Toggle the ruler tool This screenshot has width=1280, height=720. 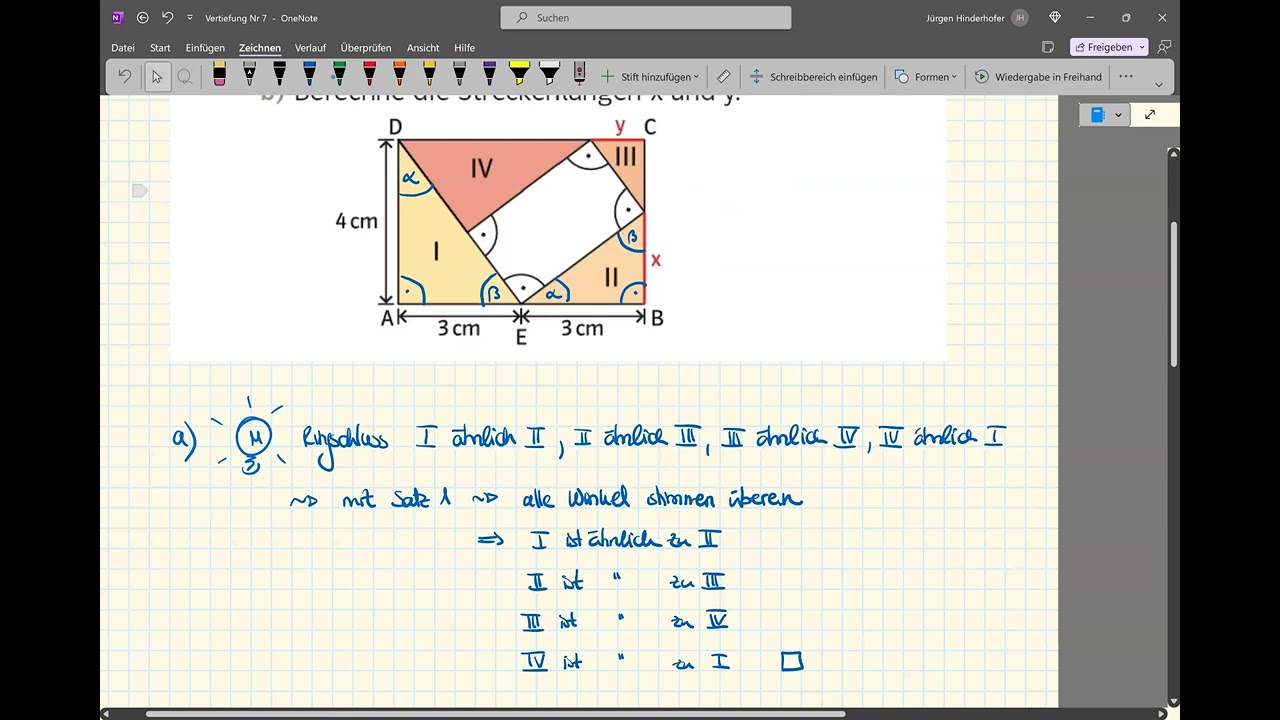[724, 76]
